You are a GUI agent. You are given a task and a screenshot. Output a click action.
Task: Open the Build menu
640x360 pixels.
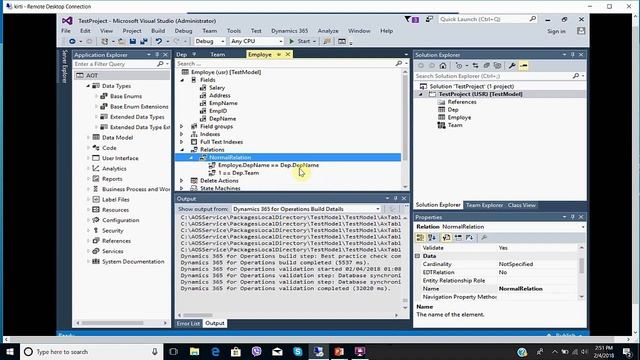[x=158, y=31]
